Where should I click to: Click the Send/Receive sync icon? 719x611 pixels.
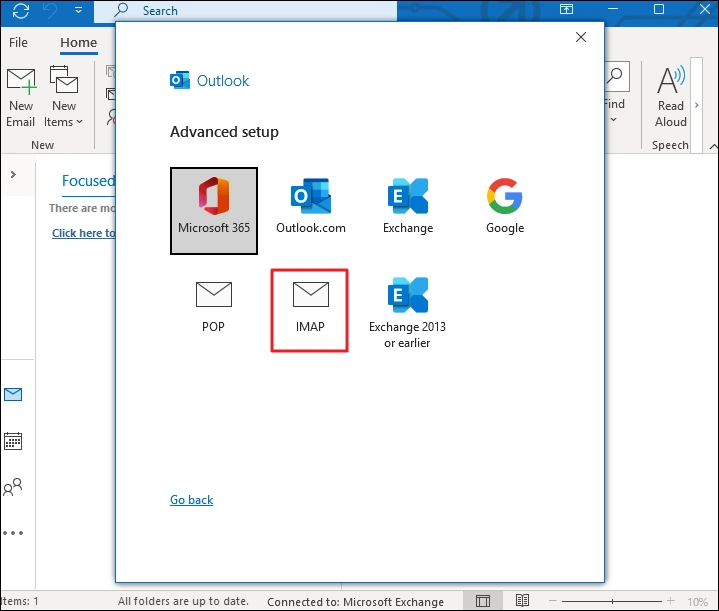pos(21,10)
